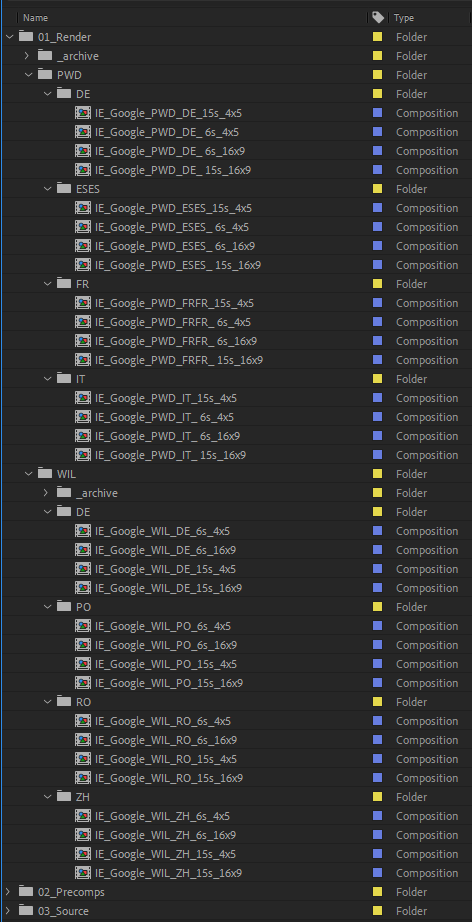This screenshot has width=472, height=922.
Task: Select the 02_Precomps folder icon
Action: tap(26, 891)
